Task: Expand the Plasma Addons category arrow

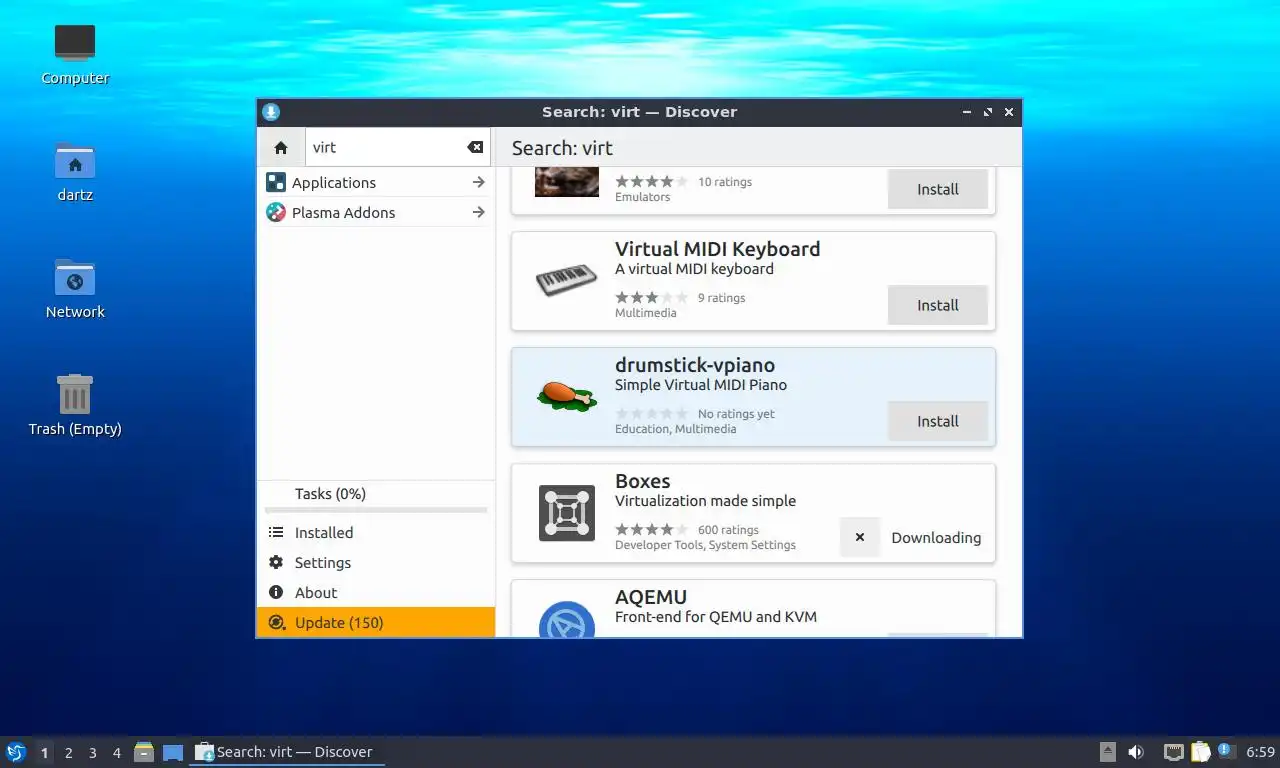Action: click(479, 212)
